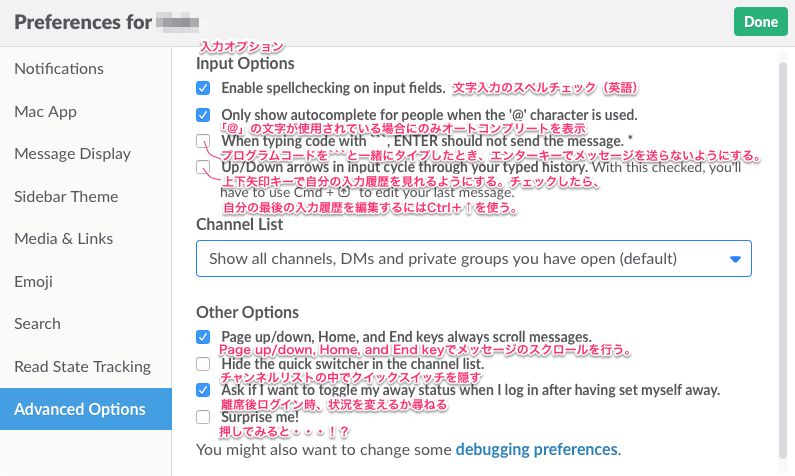Click the Input Options heading
Viewport: 795px width, 476px height.
245,63
